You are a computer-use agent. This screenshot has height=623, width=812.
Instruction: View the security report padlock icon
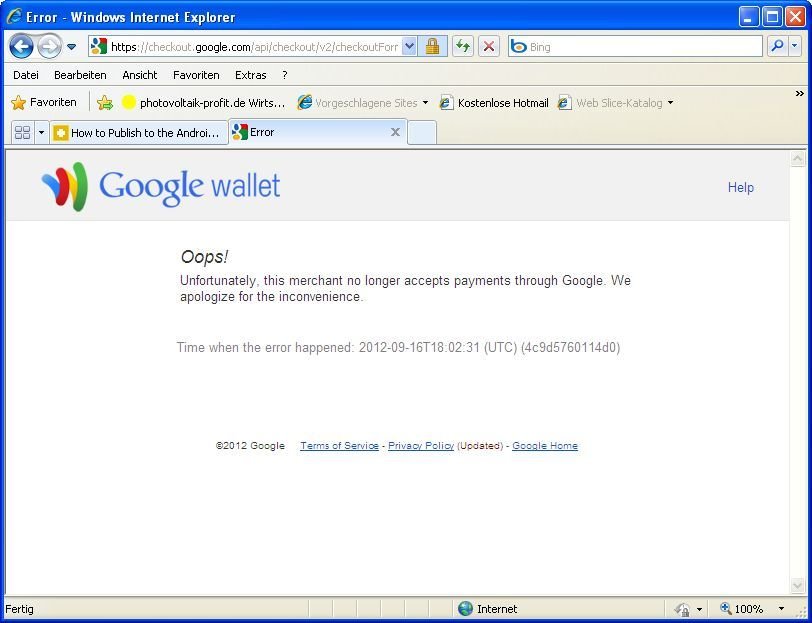(x=432, y=47)
